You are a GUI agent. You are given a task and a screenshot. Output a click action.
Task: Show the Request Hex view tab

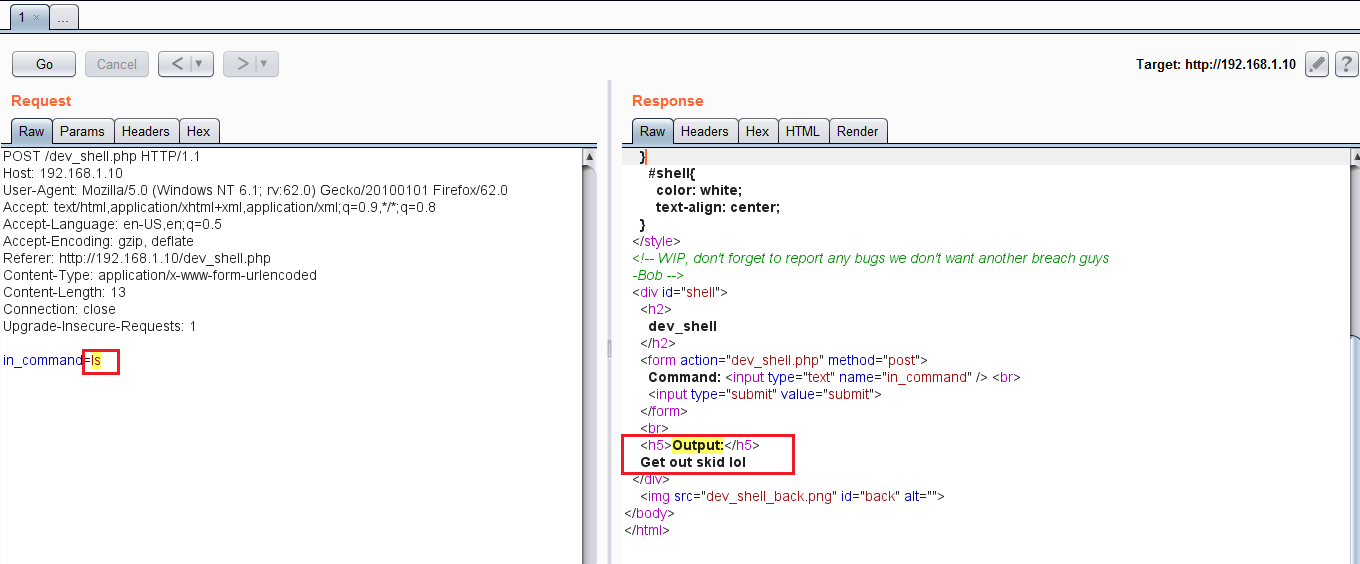tap(198, 131)
